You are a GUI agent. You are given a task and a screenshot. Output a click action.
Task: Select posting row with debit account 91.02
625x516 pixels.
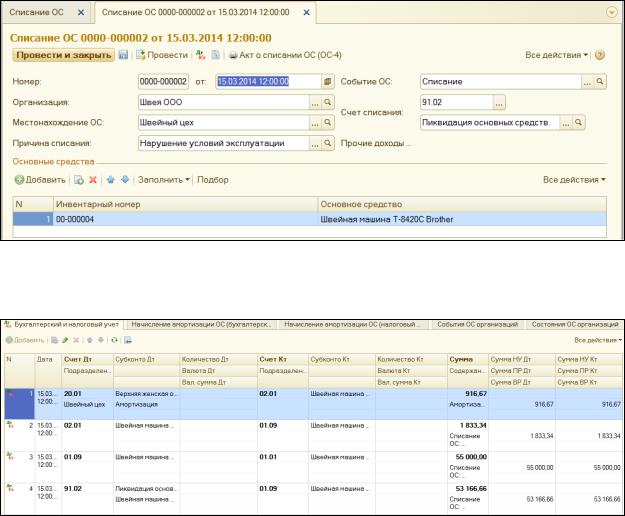[x=313, y=498]
